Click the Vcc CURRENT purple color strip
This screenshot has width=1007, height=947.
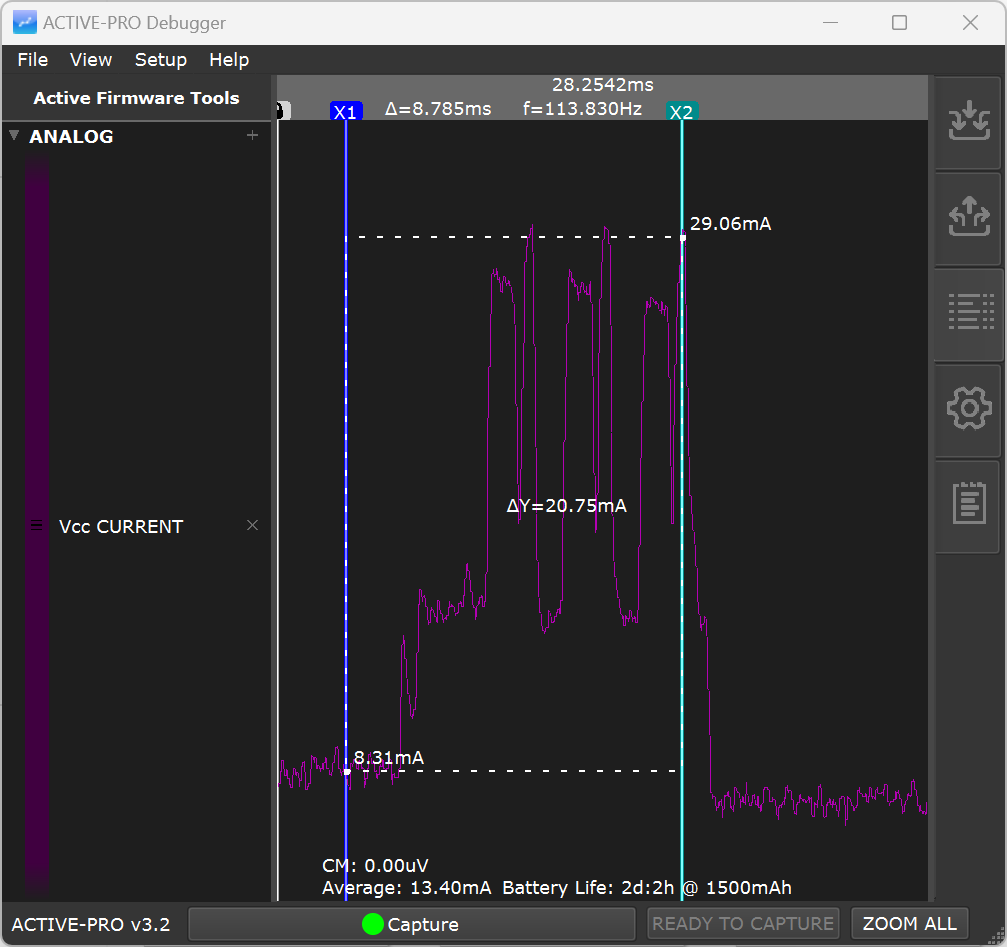(x=37, y=526)
